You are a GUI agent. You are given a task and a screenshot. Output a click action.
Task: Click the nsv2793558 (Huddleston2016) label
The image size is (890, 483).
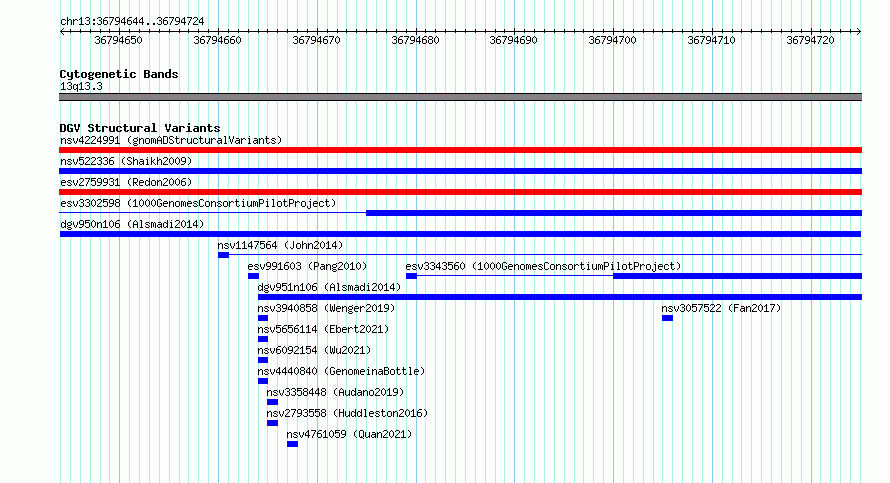coord(347,413)
